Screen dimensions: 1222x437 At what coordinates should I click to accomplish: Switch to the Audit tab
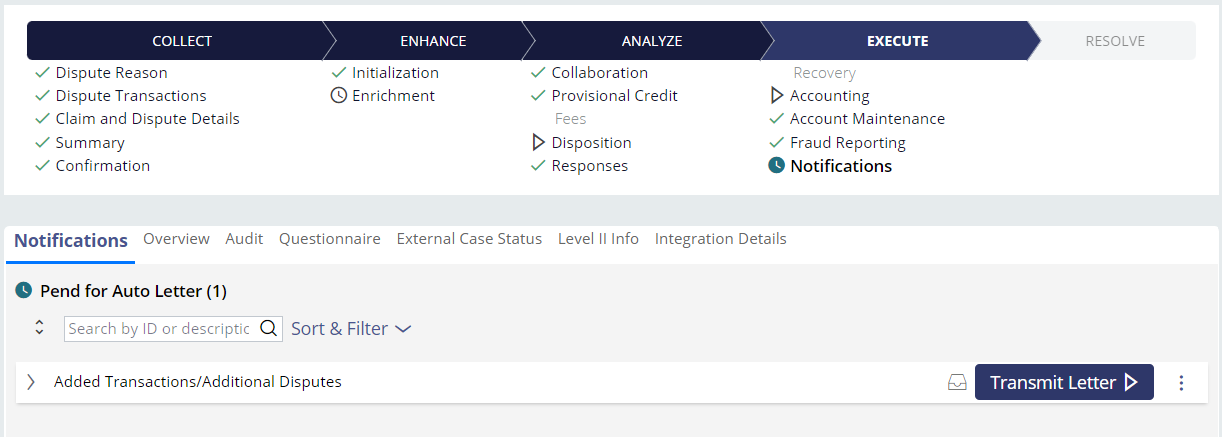point(244,239)
